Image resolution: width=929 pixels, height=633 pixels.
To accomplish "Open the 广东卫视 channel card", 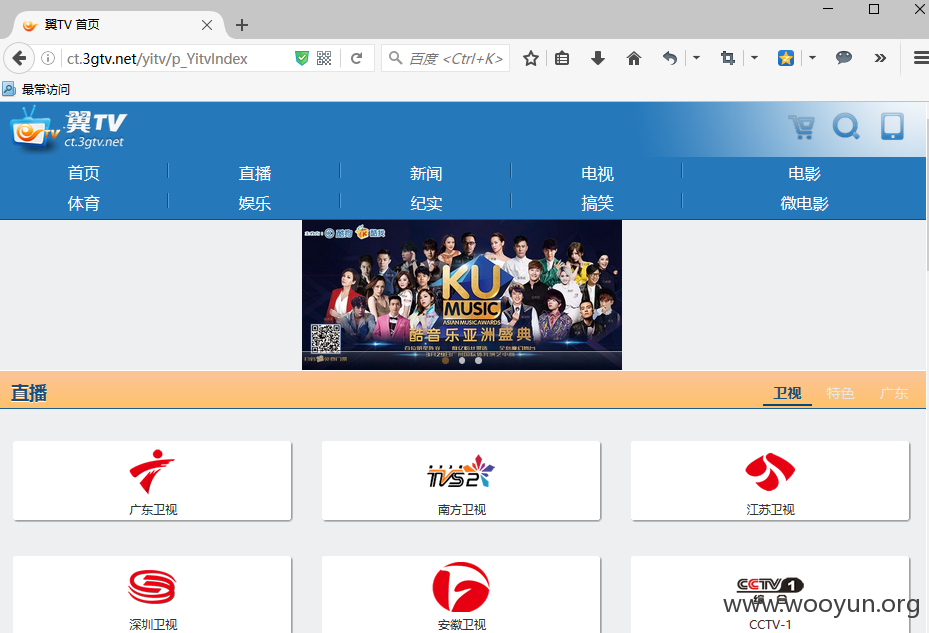I will (152, 481).
